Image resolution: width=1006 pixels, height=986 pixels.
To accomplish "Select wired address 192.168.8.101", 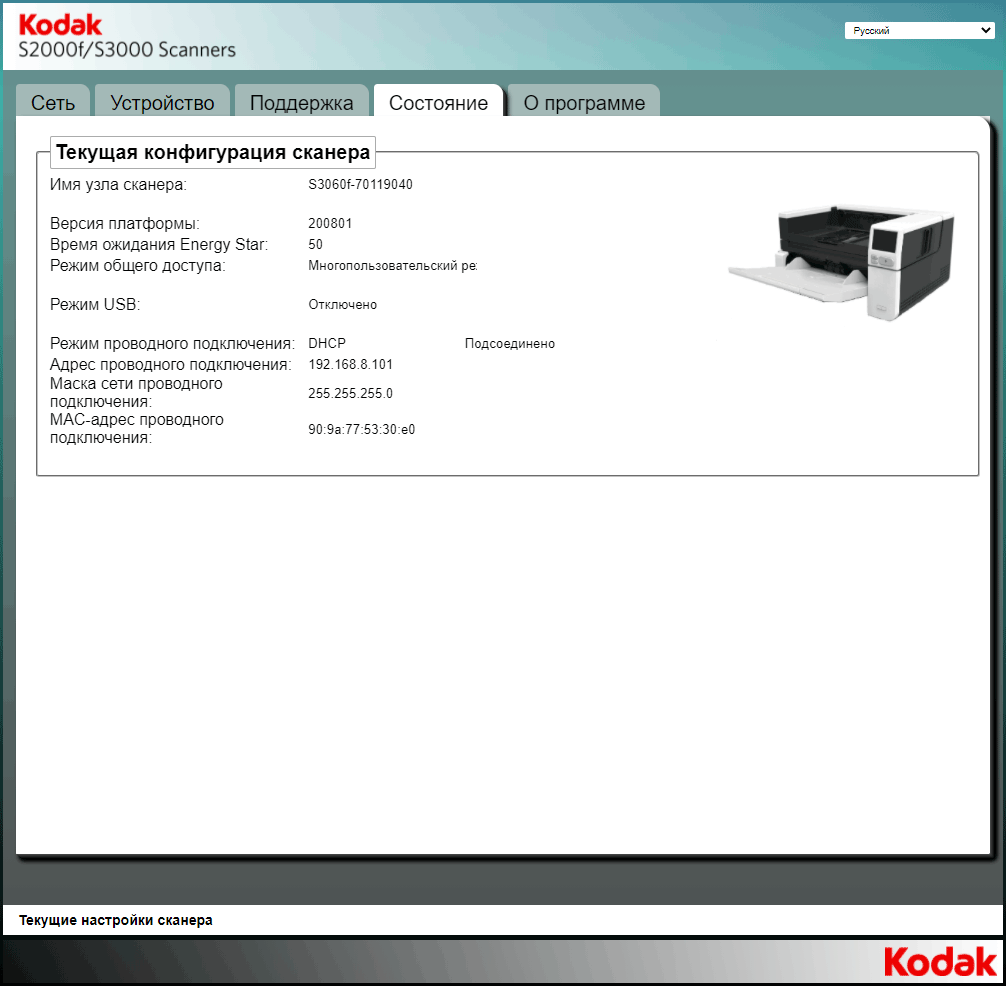I will coord(350,365).
